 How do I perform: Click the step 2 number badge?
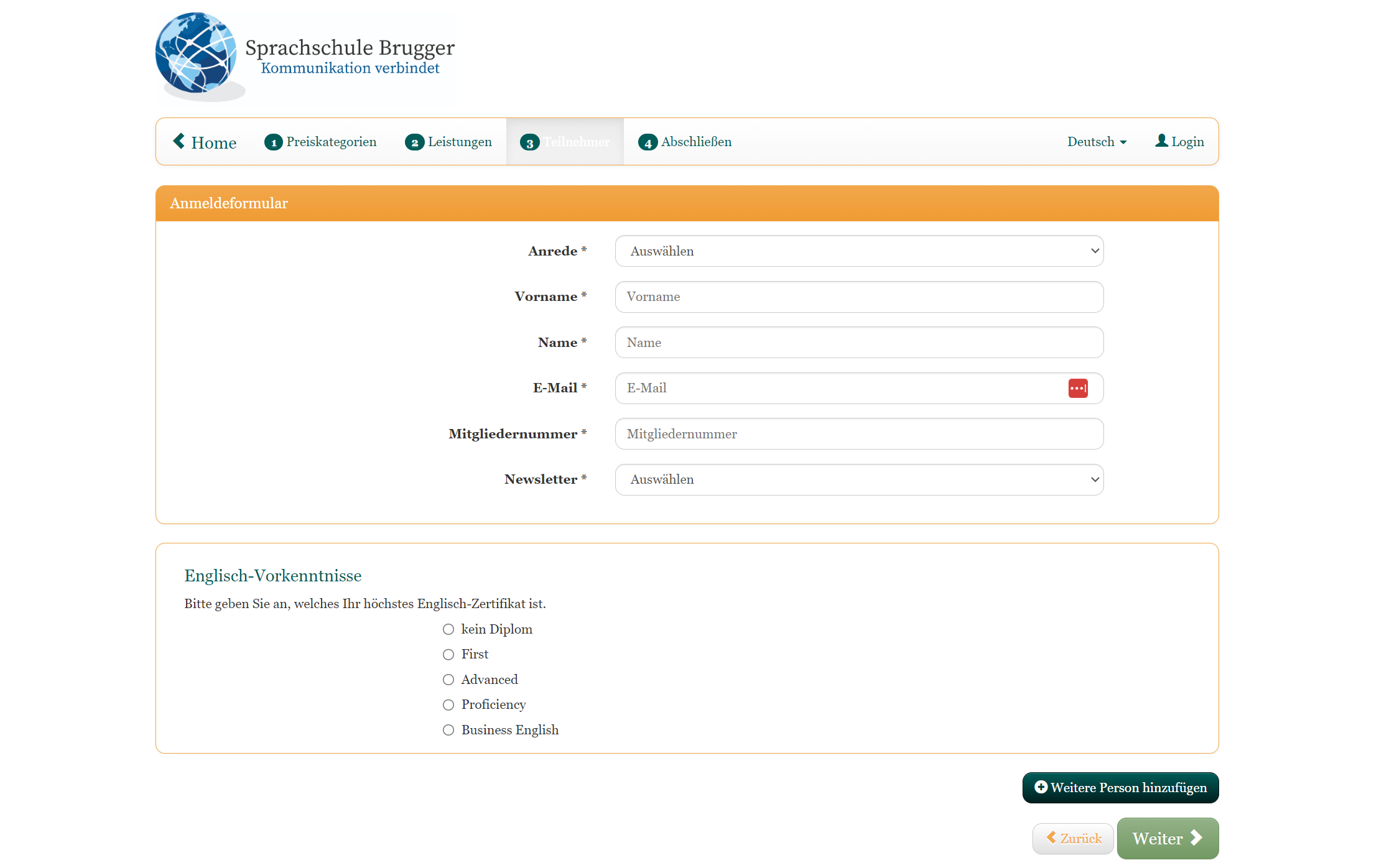coord(414,142)
